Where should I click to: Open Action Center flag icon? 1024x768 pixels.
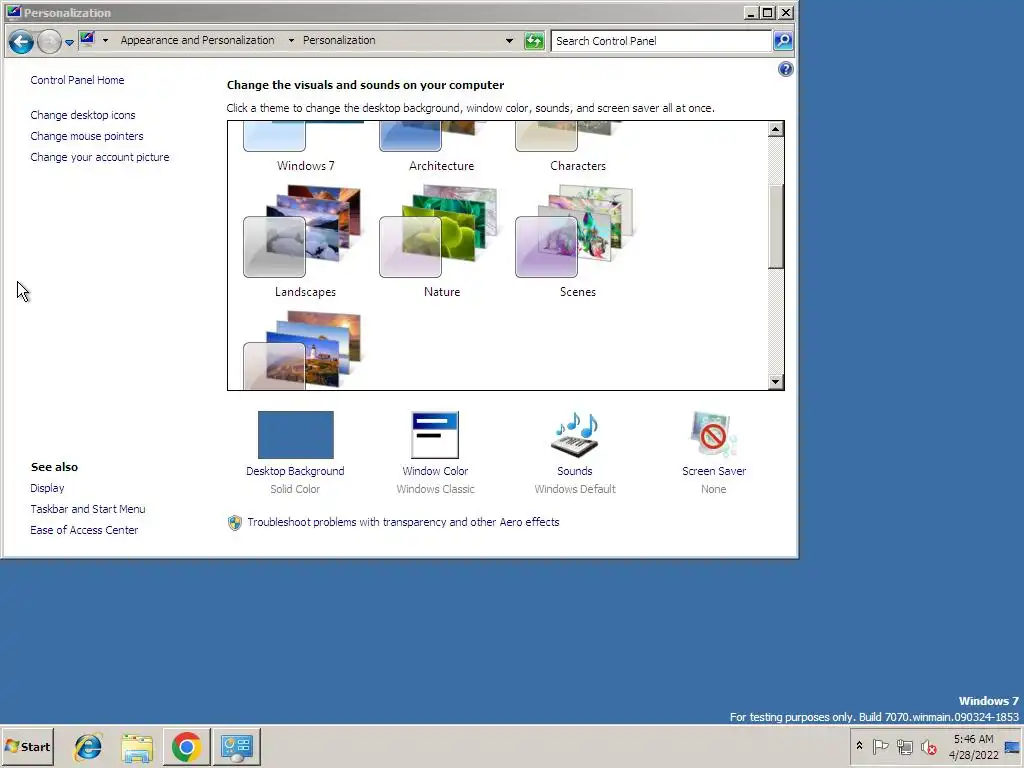tap(880, 746)
